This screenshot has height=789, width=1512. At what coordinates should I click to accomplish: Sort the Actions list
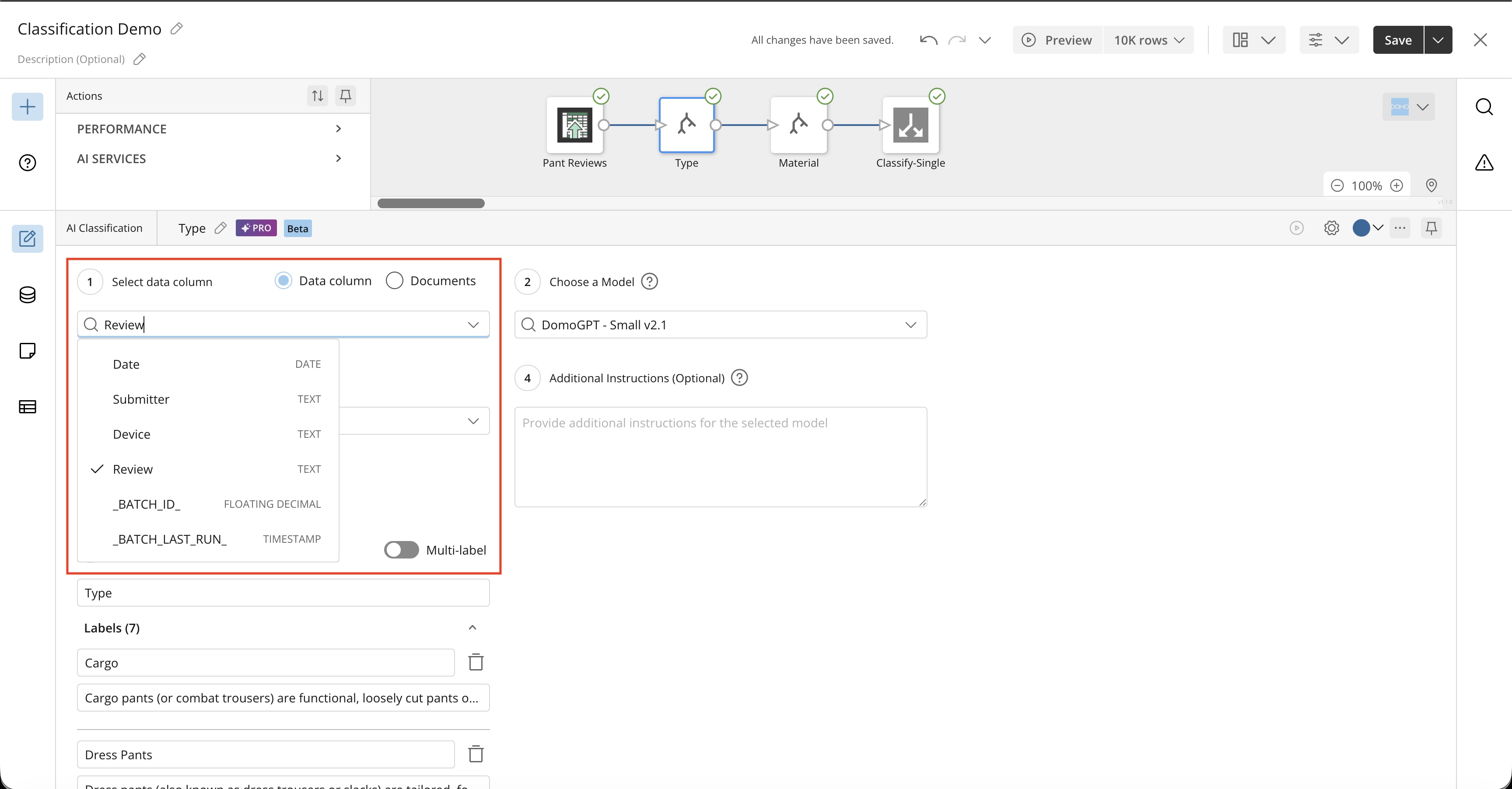[x=318, y=96]
